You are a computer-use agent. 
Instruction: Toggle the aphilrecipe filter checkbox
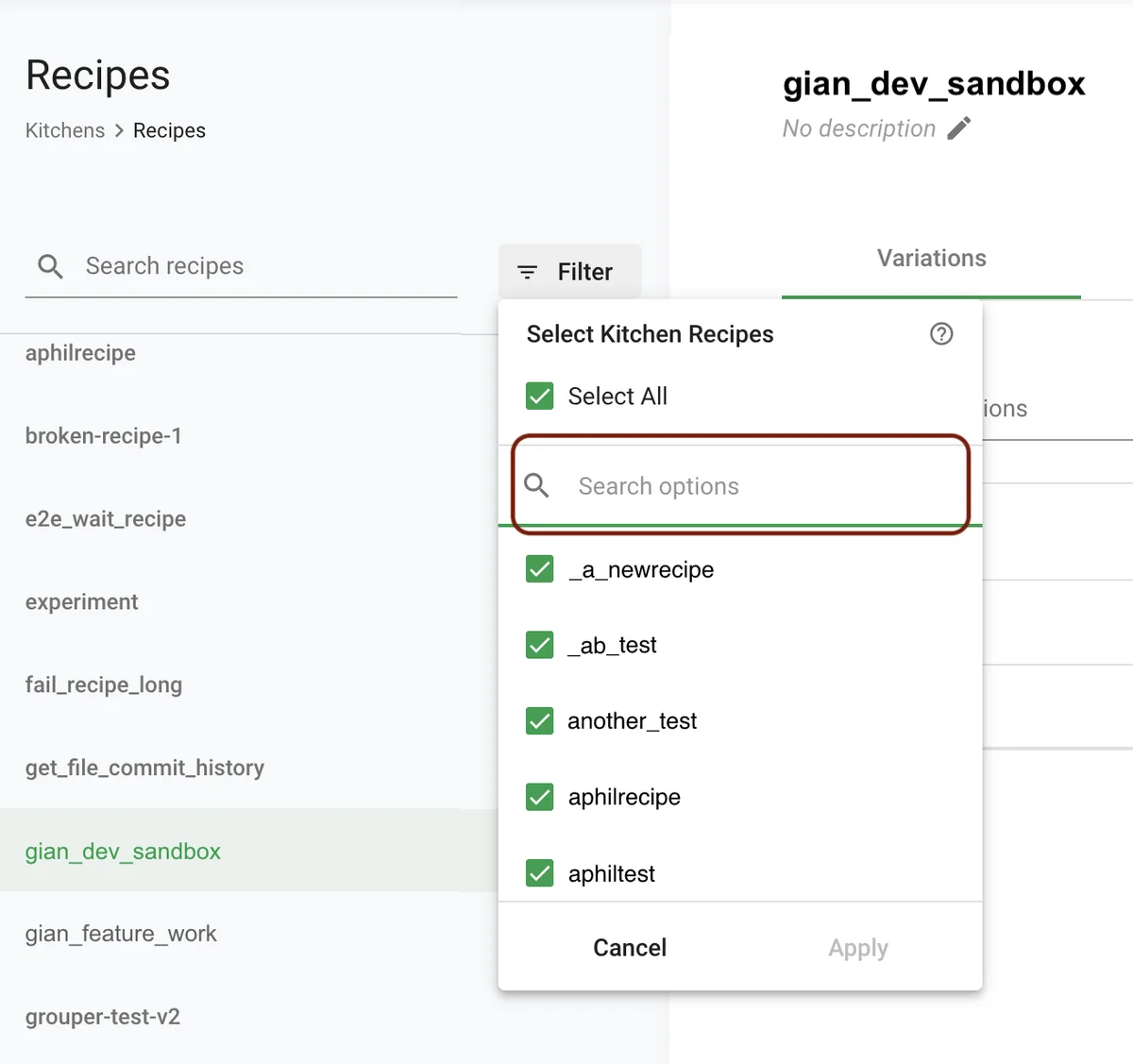tap(540, 797)
